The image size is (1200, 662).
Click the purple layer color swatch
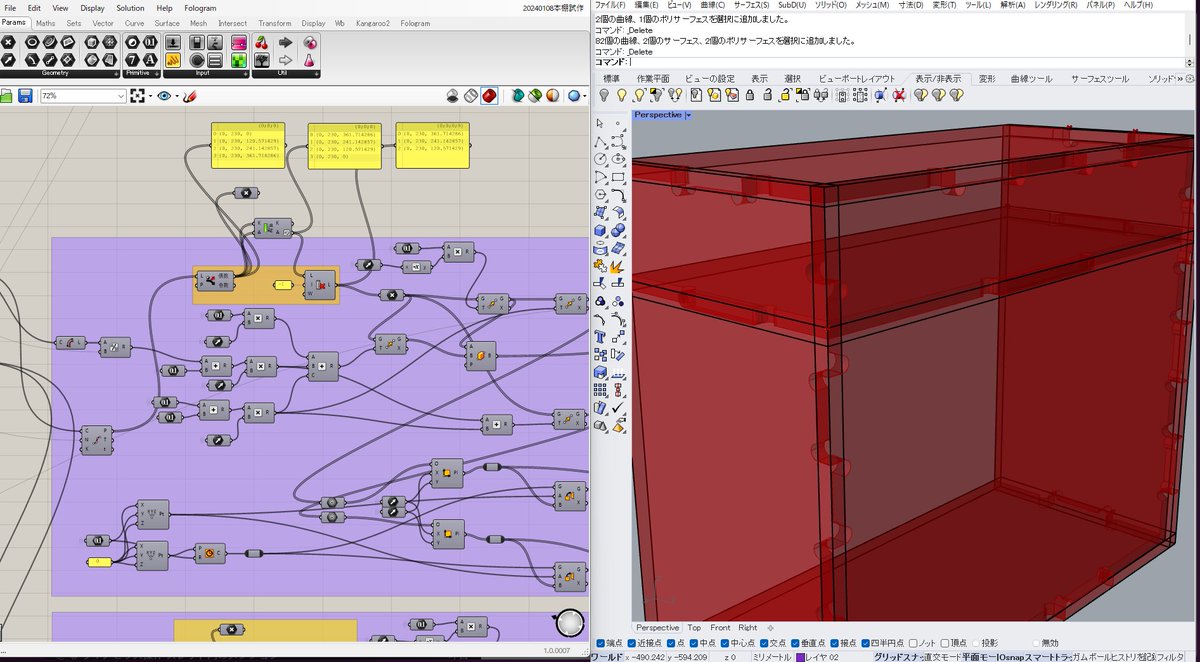(802, 657)
